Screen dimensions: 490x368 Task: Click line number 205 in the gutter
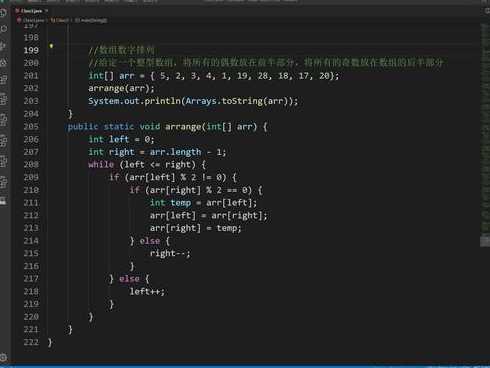[x=31, y=127]
